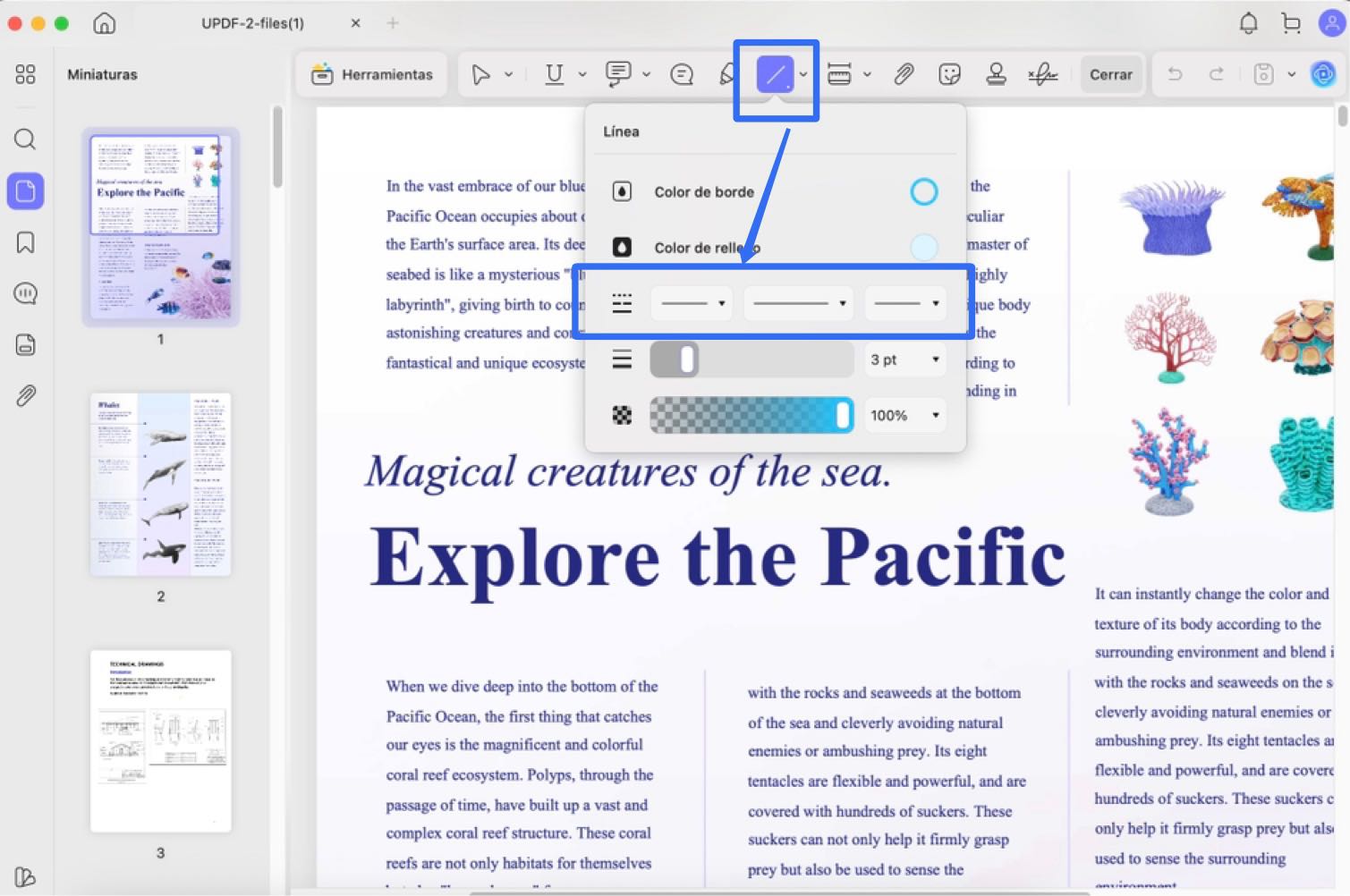Open the thumbnail grid view icon in sidebar

(x=25, y=74)
